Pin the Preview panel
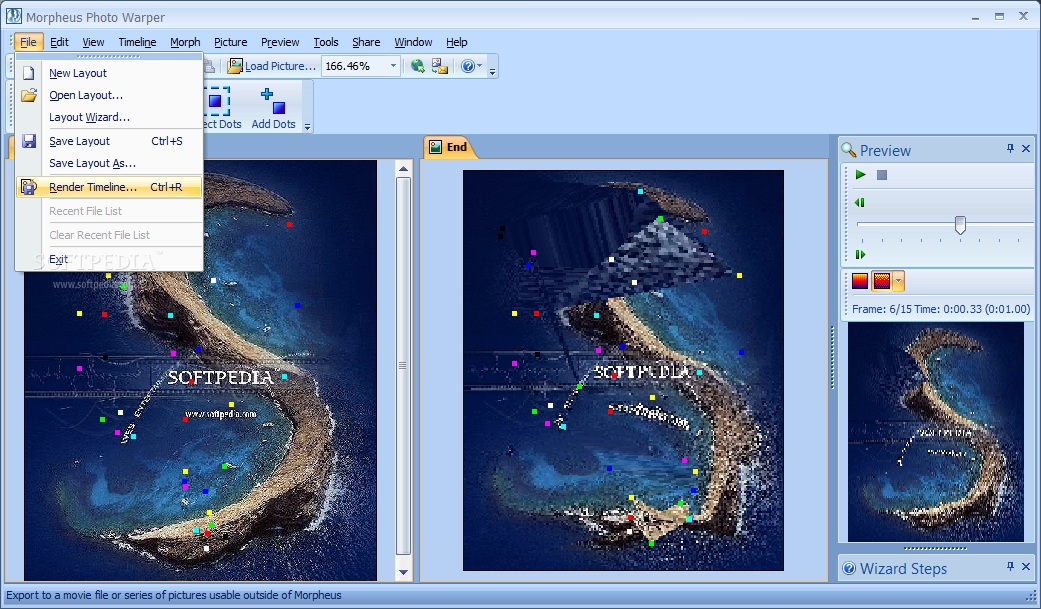 pos(1010,149)
